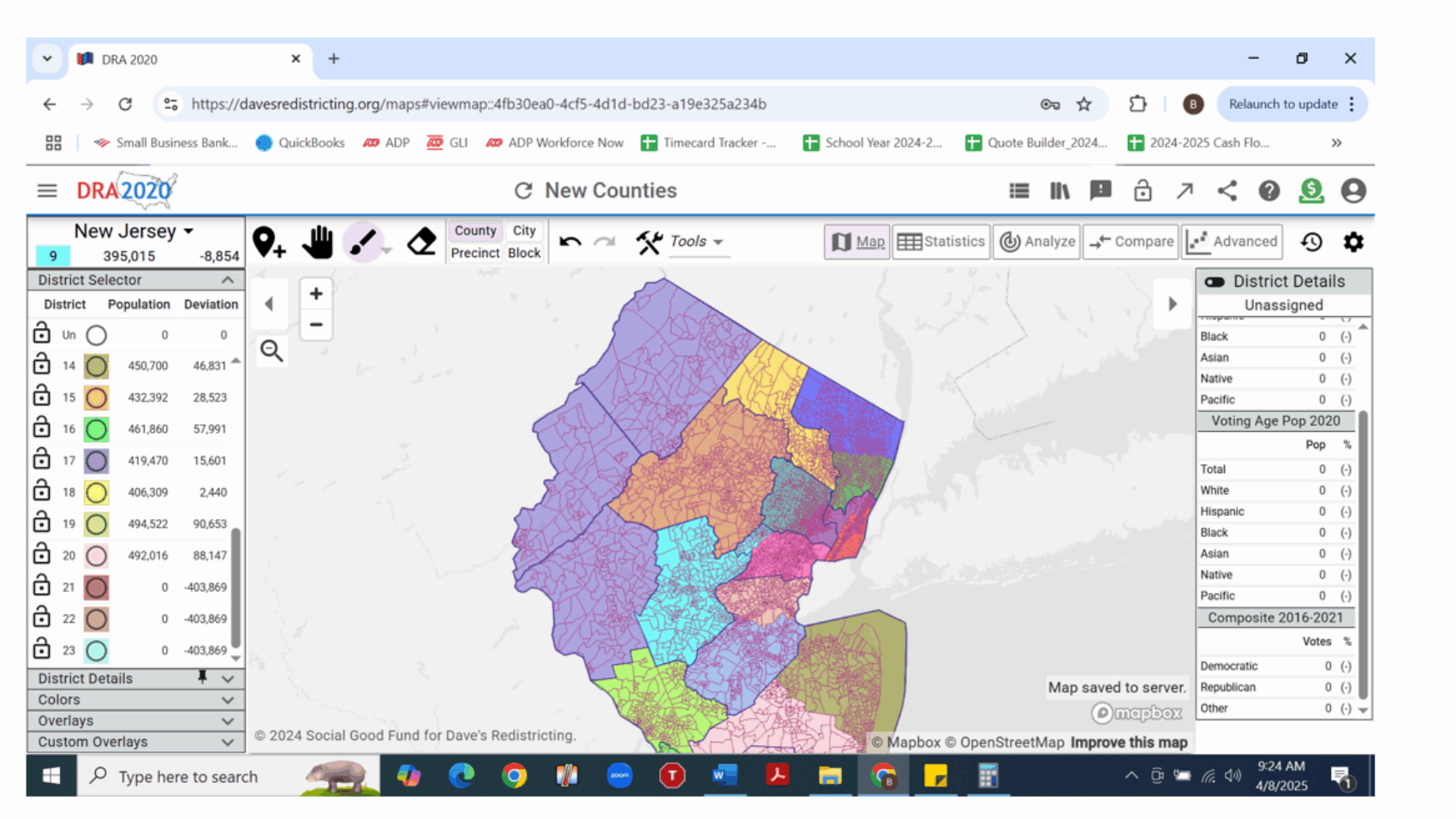The width and height of the screenshot is (1456, 819).
Task: Select Block selection mode
Action: click(x=524, y=253)
